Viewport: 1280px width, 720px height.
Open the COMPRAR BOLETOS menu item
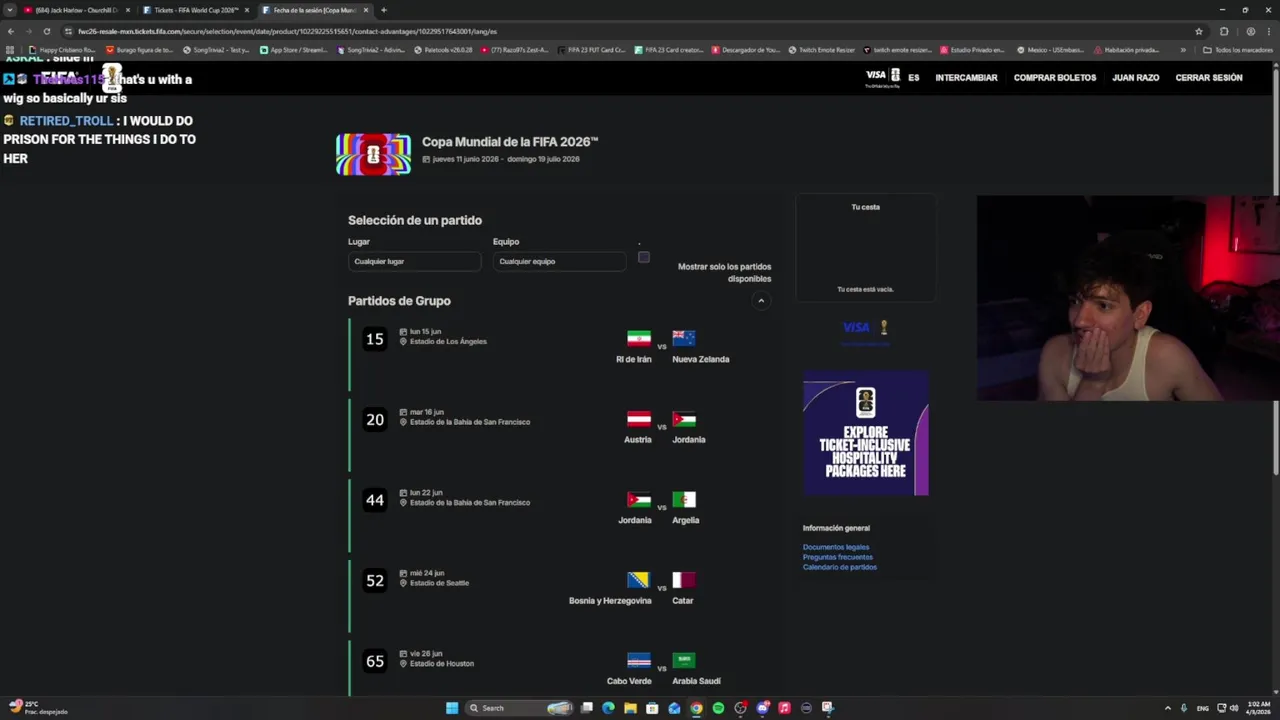1055,78
